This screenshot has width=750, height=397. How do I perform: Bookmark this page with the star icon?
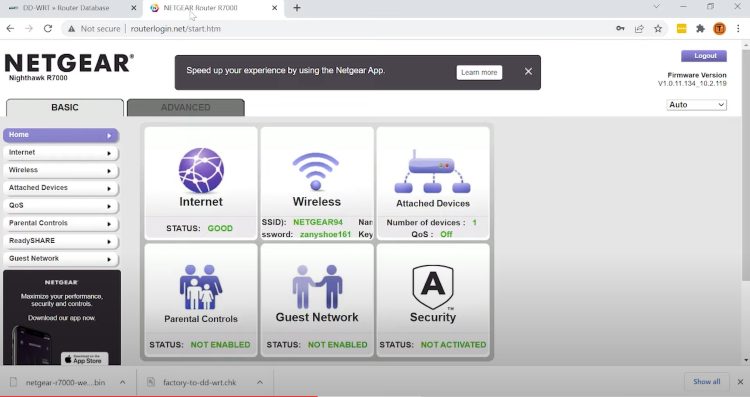pyautogui.click(x=658, y=29)
